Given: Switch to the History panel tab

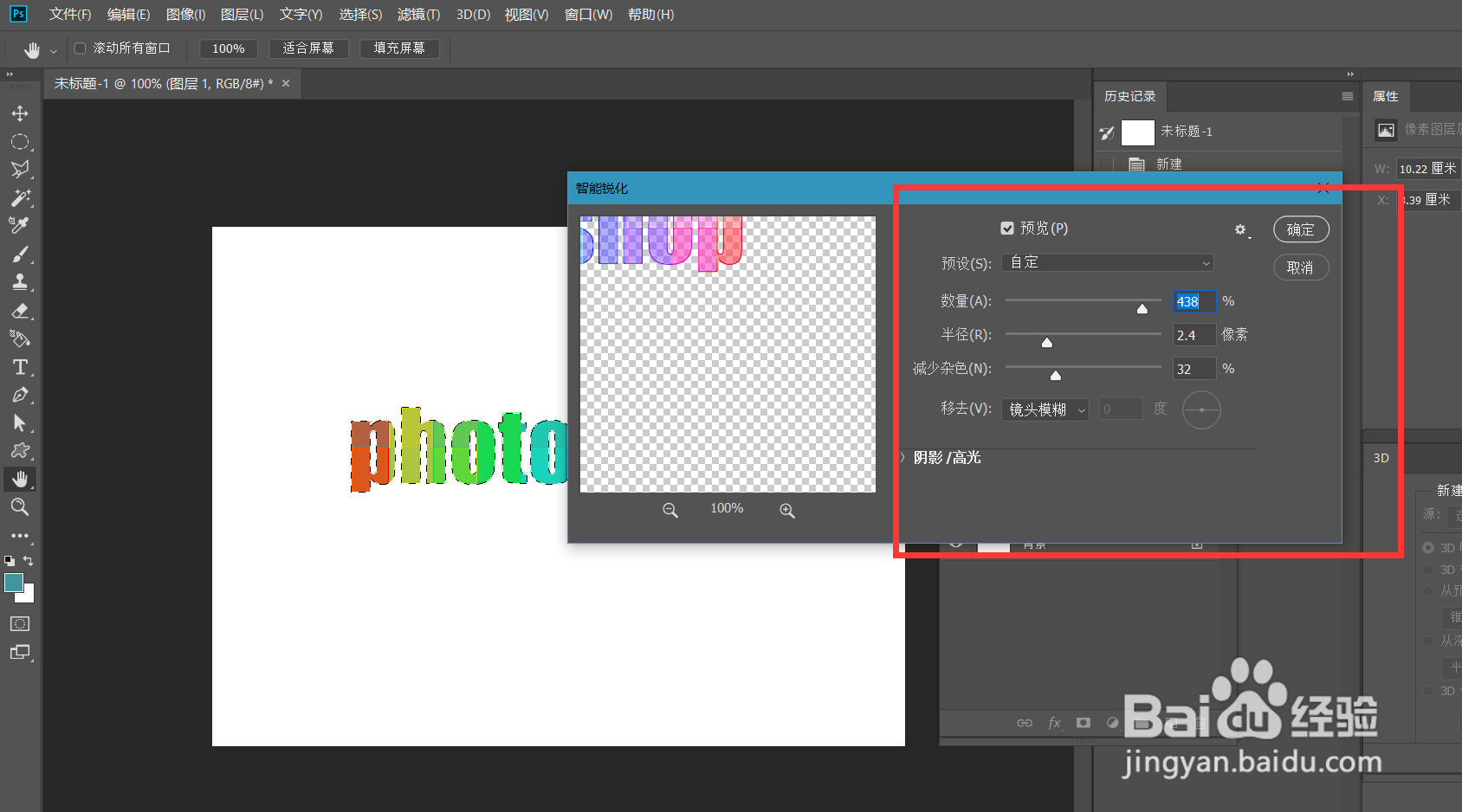Looking at the screenshot, I should tap(1129, 96).
